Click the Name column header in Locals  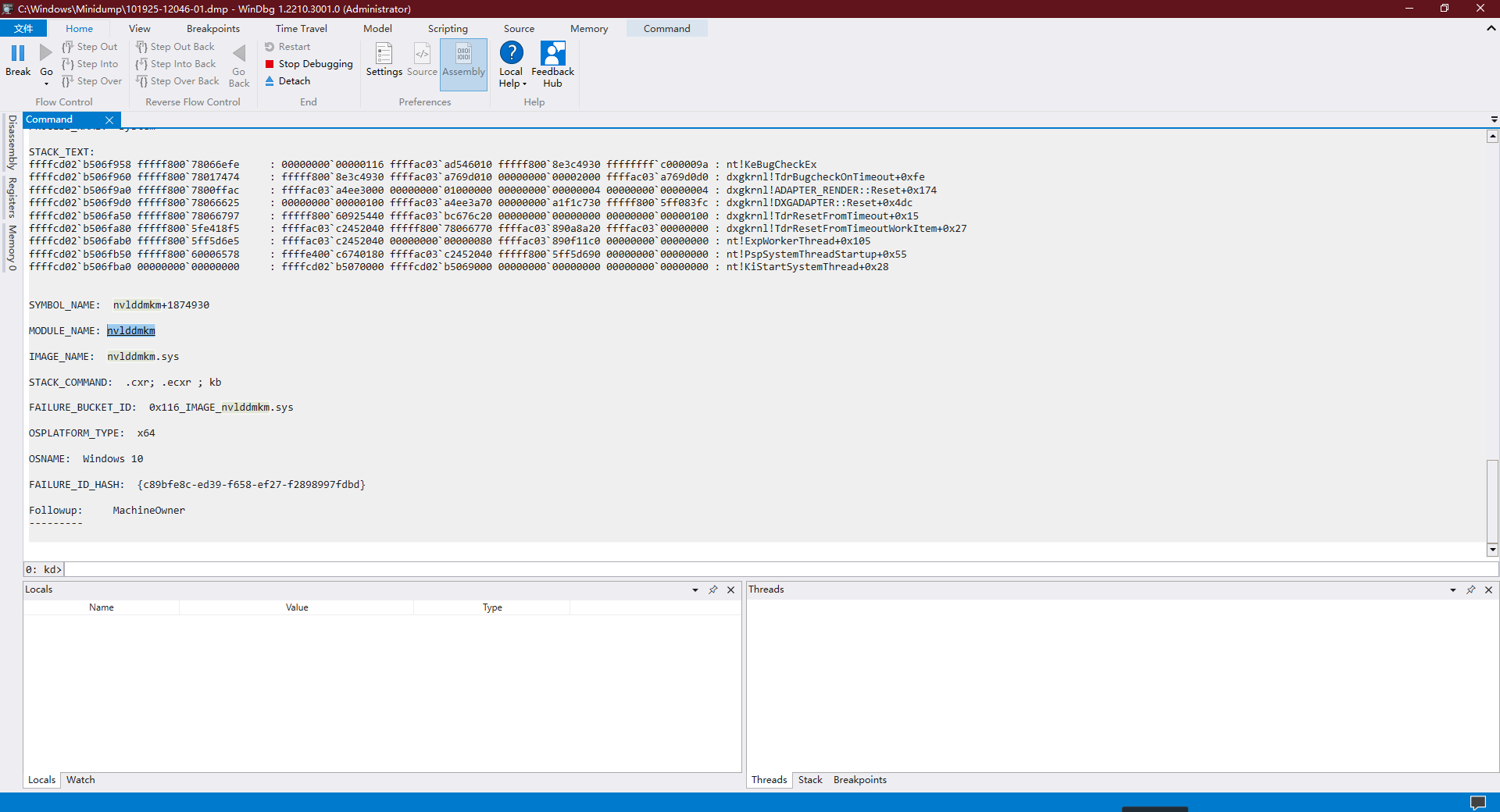point(102,607)
